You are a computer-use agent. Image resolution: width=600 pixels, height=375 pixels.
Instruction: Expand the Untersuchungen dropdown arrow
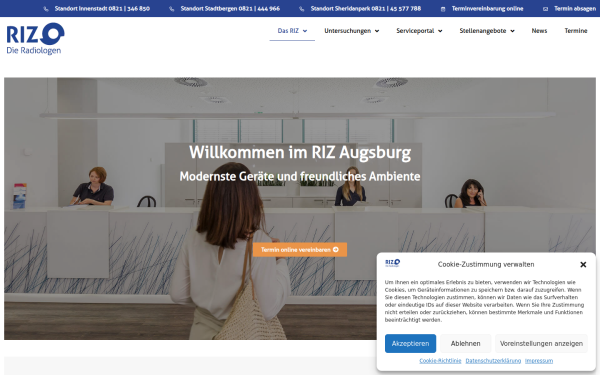pos(377,31)
